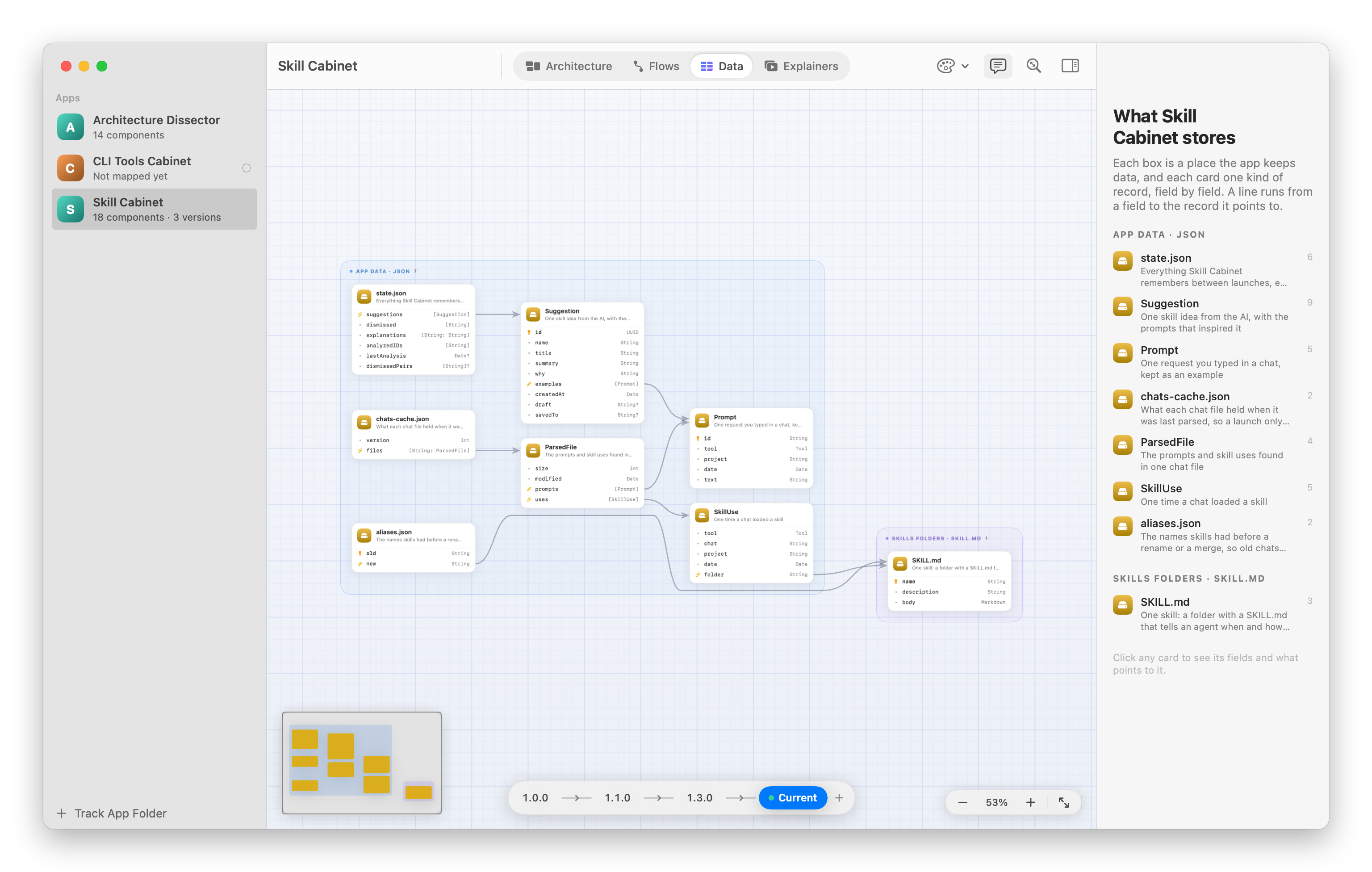Click the CLI Tools Cabinet status circle

tap(246, 168)
